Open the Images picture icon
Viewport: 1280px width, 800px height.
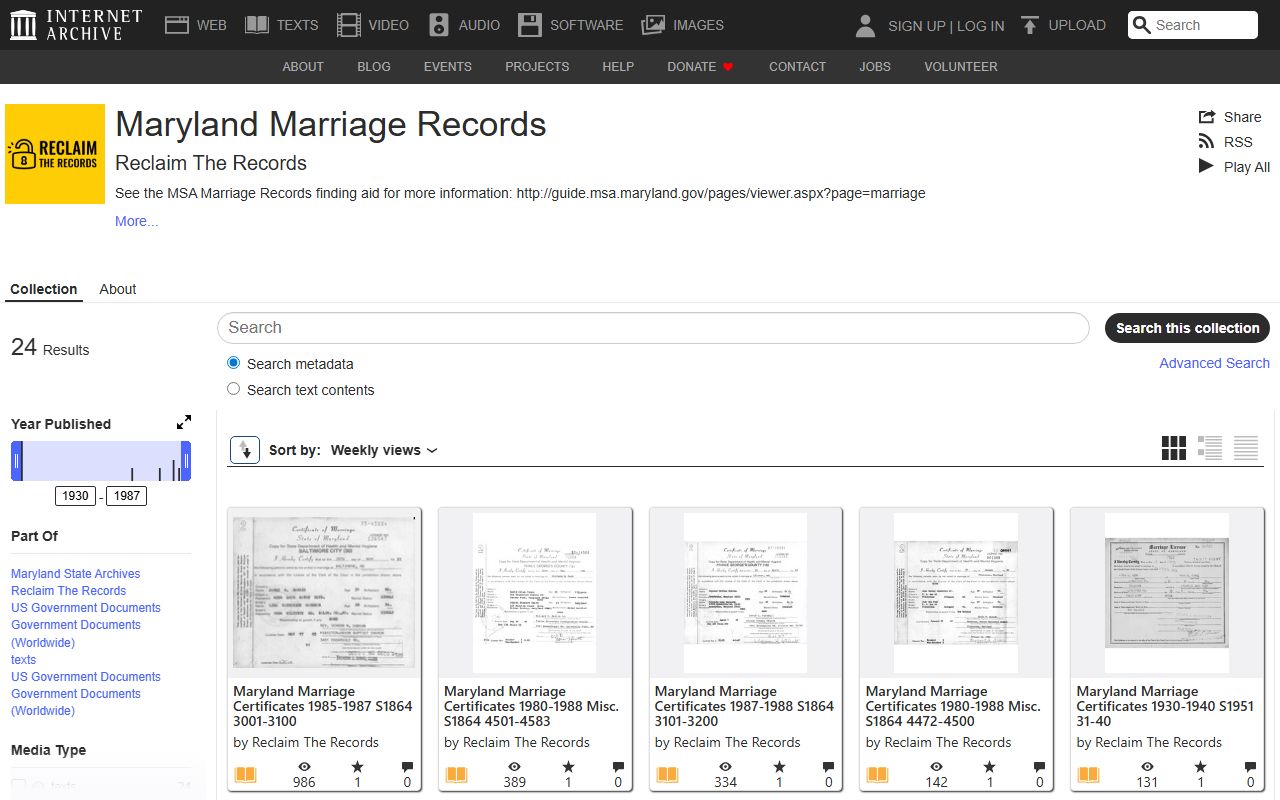(x=653, y=25)
